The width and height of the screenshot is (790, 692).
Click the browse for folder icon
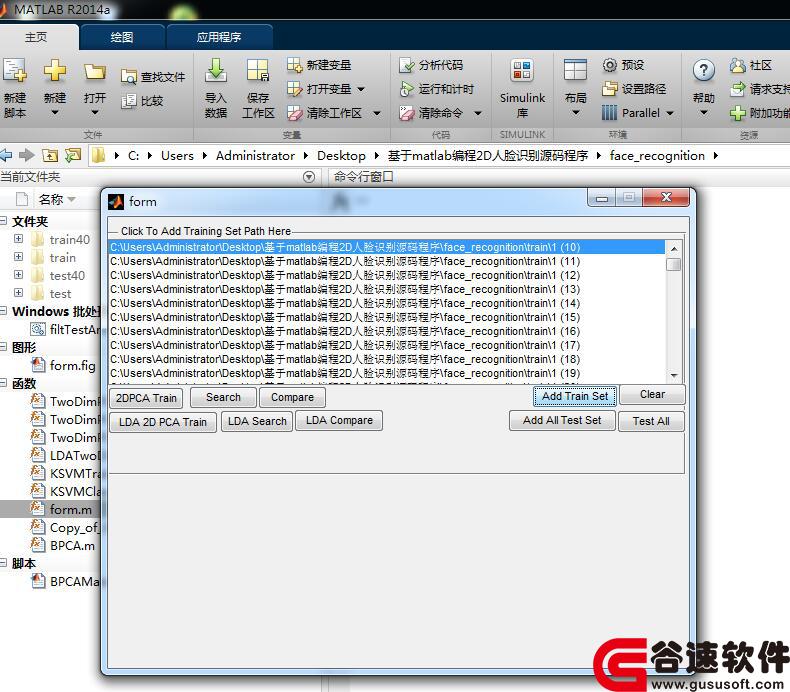pos(73,155)
